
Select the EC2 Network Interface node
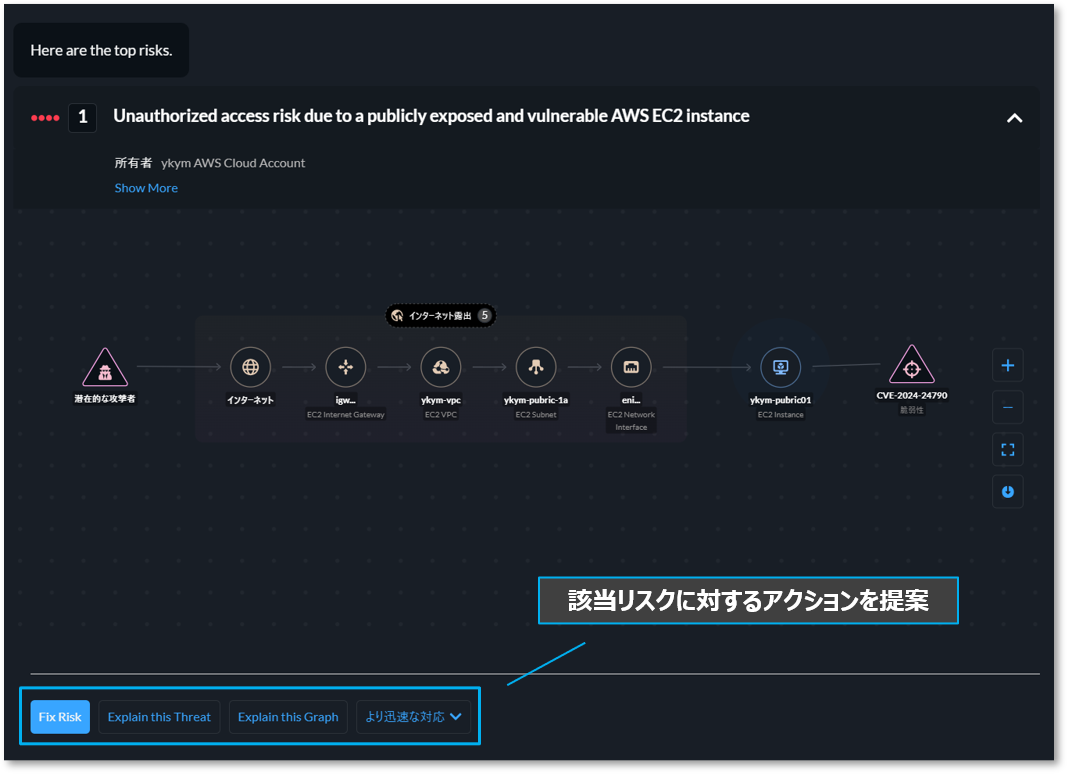coord(631,368)
